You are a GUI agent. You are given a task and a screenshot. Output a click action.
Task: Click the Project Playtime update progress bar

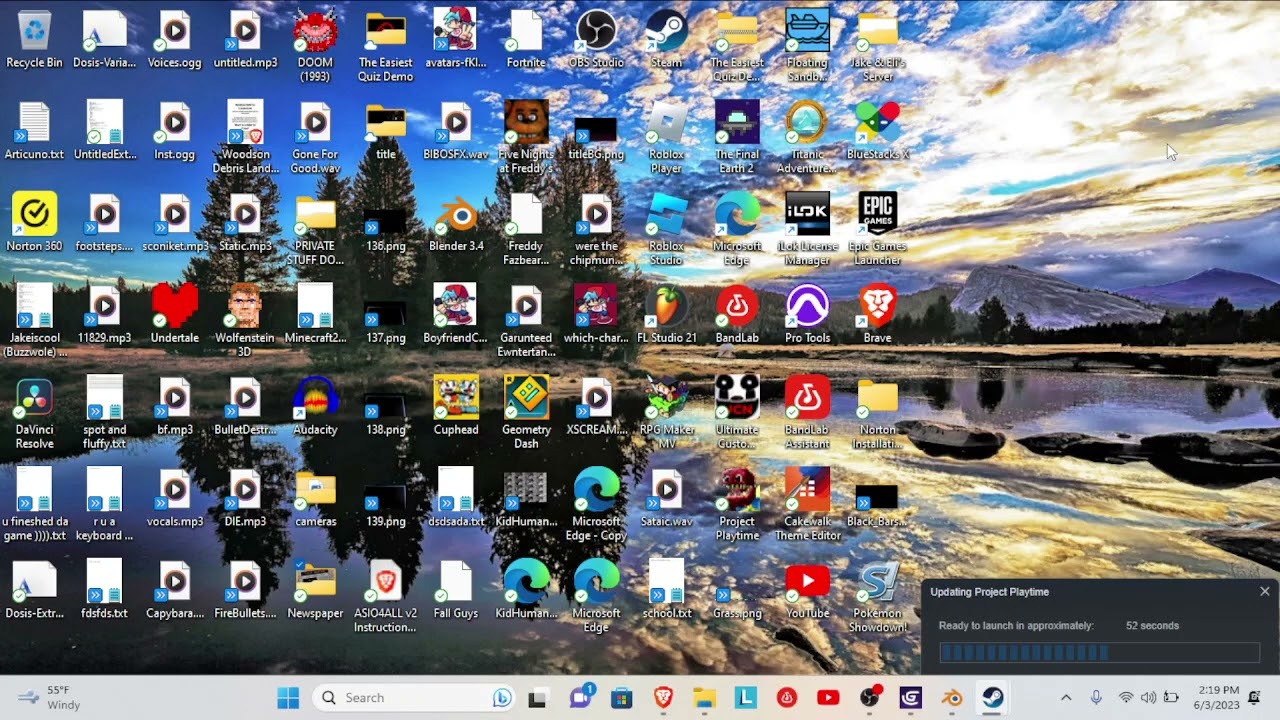point(1099,653)
